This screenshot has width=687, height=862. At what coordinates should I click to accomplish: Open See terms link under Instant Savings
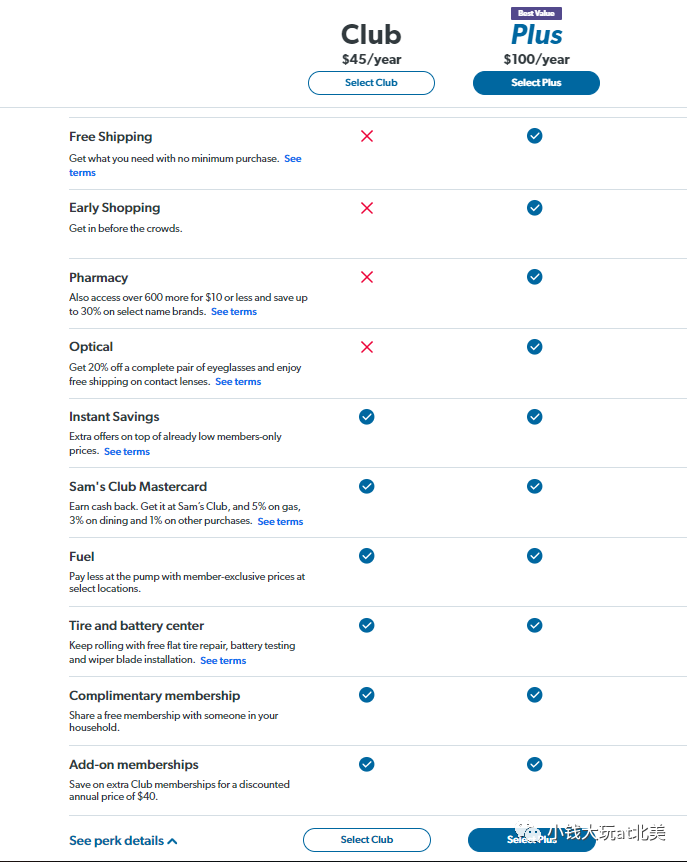(x=127, y=452)
